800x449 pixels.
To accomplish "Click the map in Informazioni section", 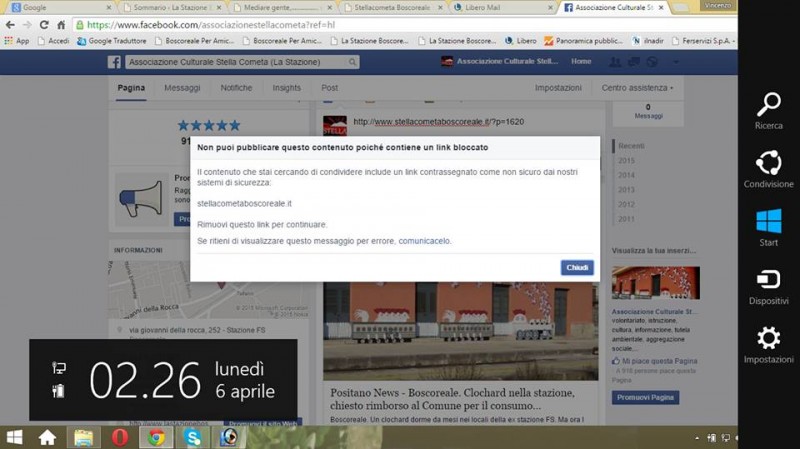I will 208,289.
